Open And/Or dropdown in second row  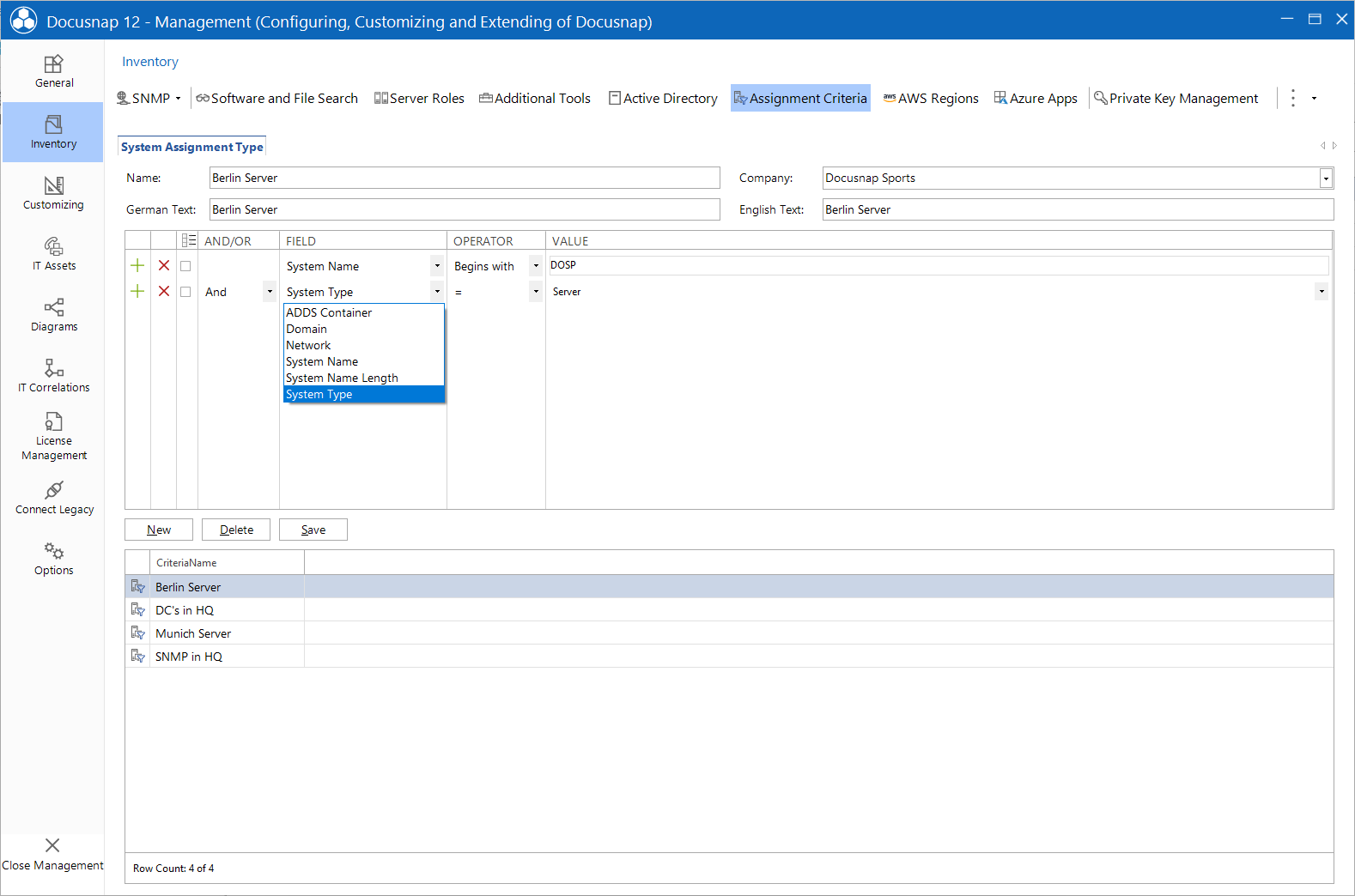click(270, 292)
